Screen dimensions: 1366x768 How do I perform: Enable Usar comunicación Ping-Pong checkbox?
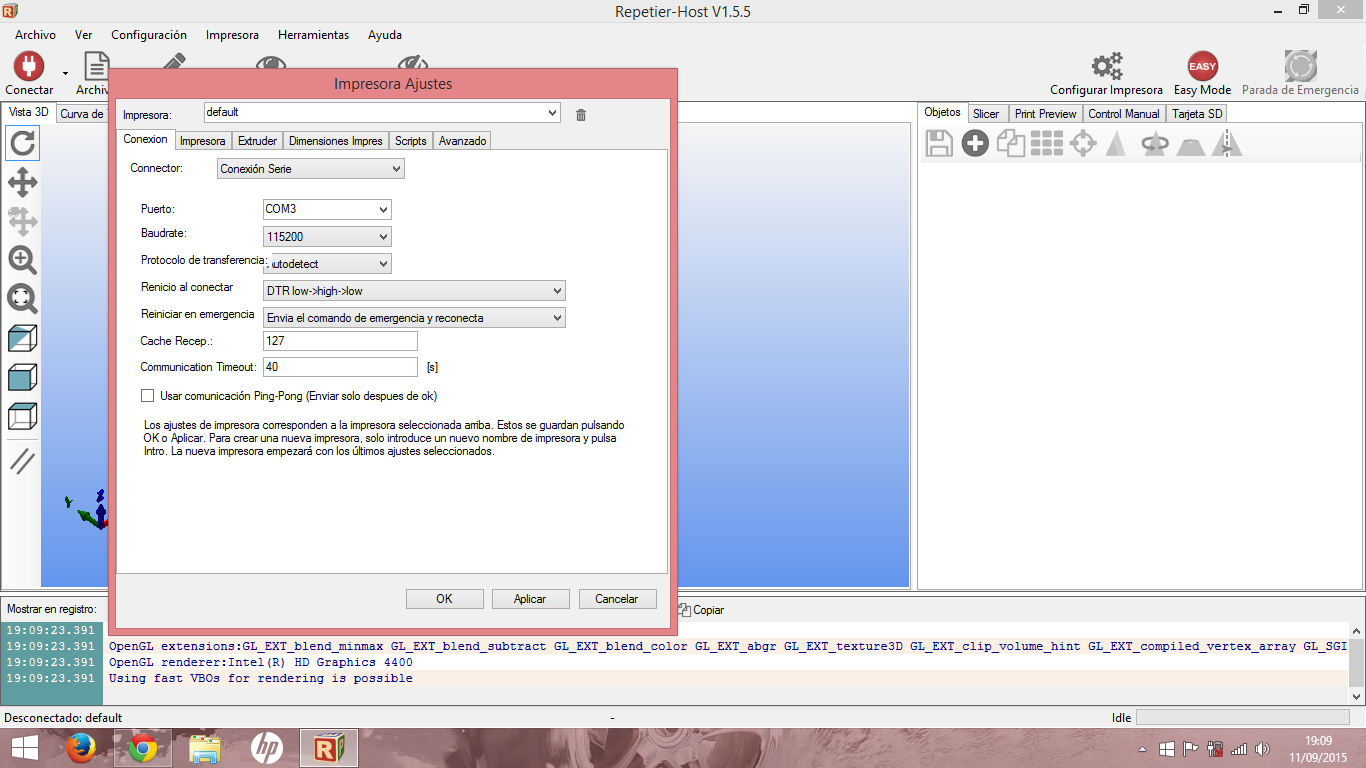click(148, 396)
